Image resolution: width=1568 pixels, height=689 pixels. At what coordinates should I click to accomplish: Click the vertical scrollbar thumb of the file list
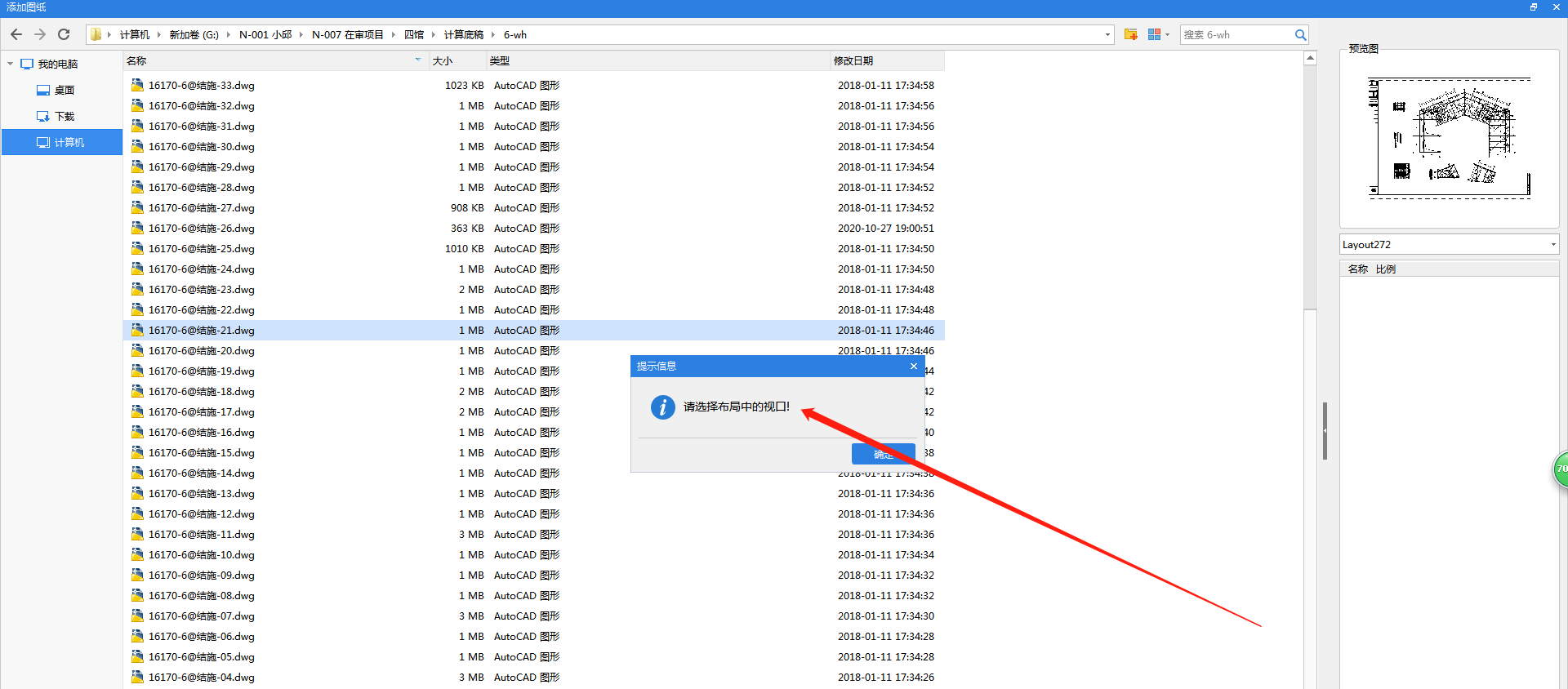coord(1310,187)
